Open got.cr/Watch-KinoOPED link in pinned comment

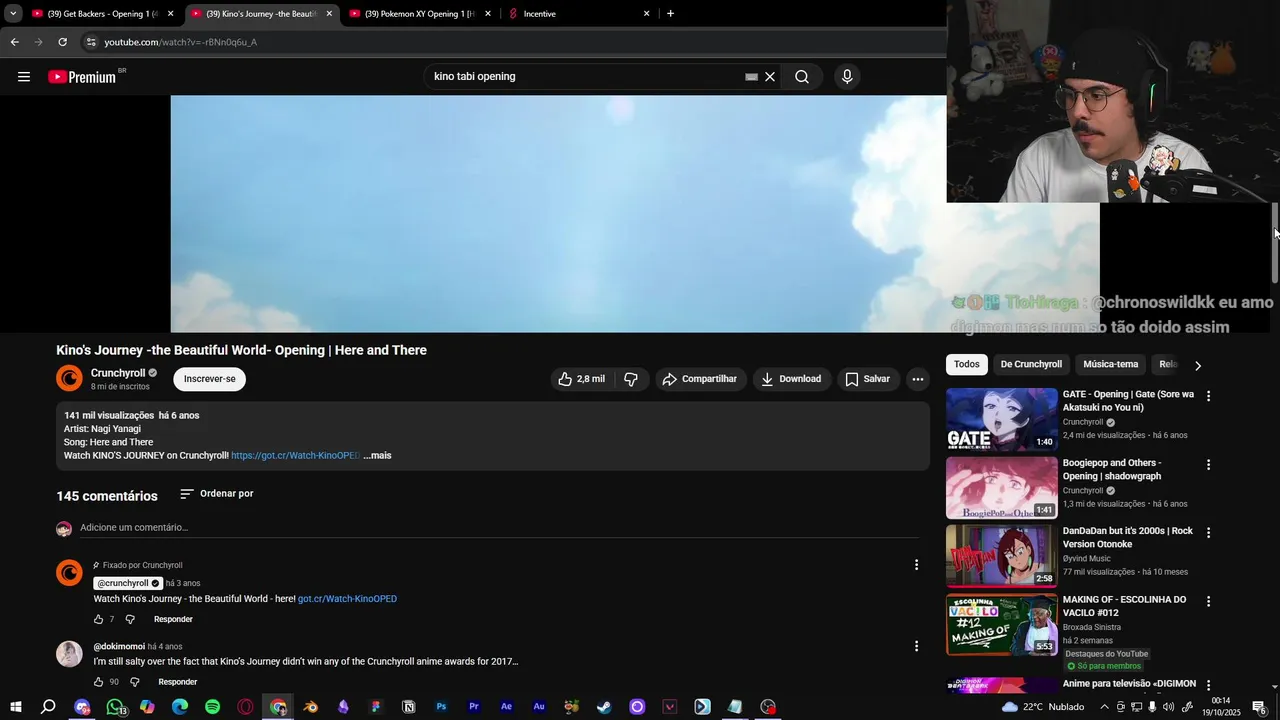347,599
